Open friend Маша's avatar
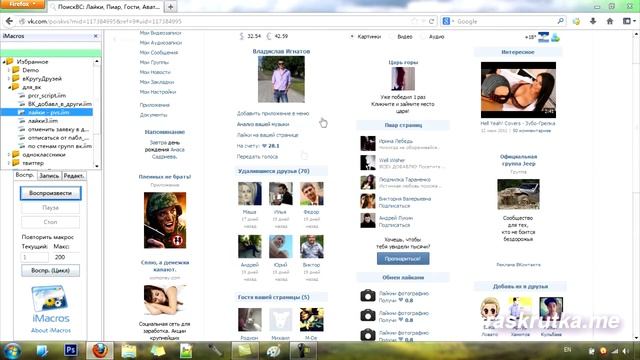Image resolution: width=640 pixels, height=360 pixels. [x=250, y=193]
